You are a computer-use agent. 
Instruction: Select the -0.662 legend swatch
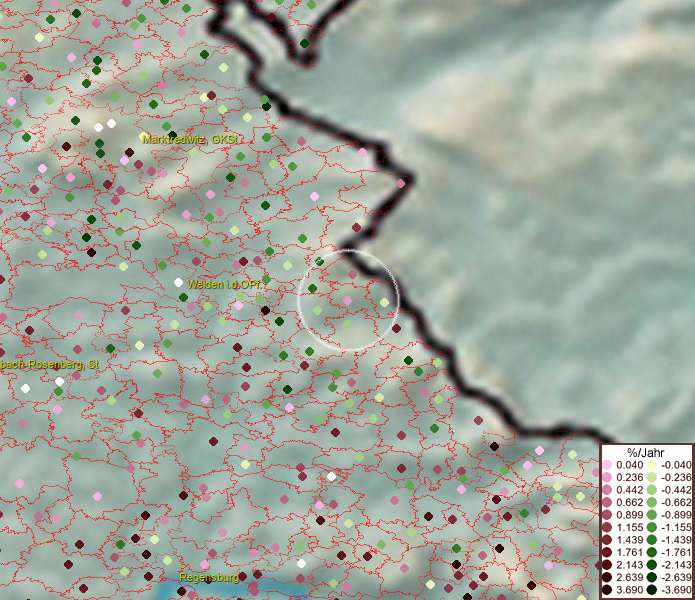(652, 503)
